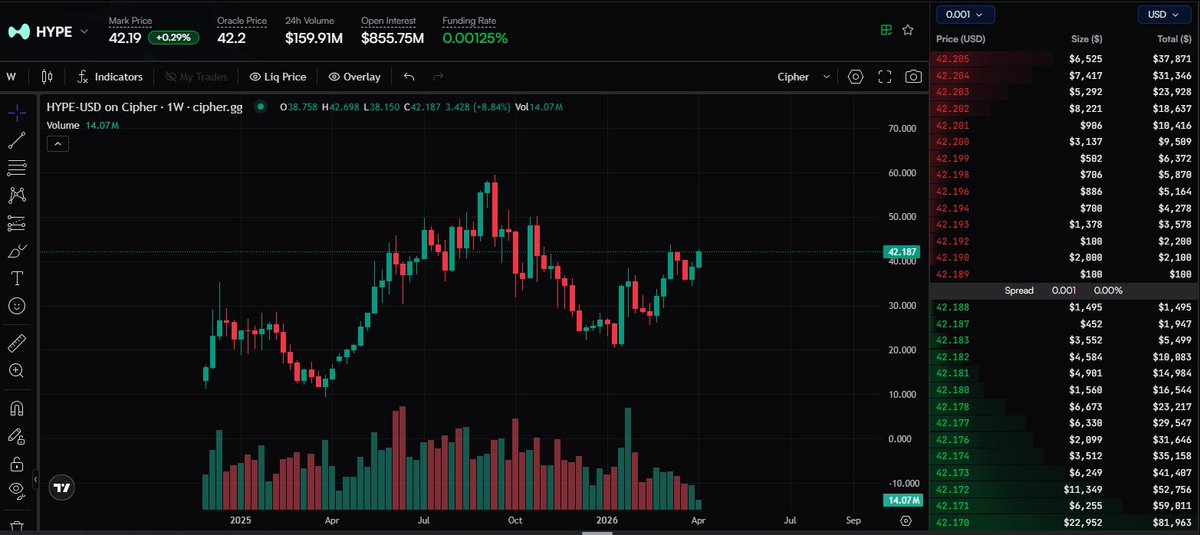This screenshot has height=535, width=1200.
Task: Click the +0.29% change badge
Action: coord(173,38)
